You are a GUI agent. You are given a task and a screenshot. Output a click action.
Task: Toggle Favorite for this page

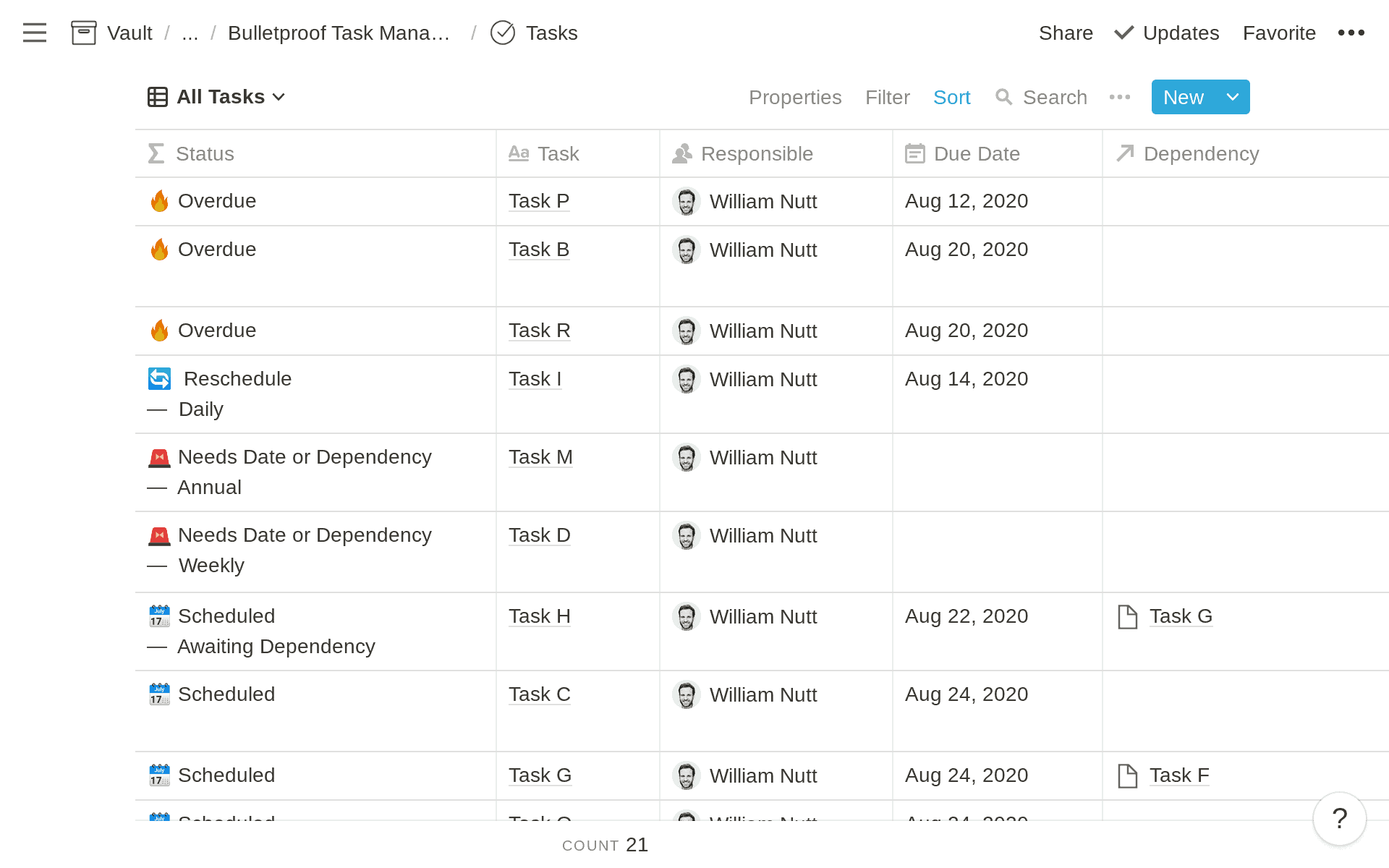click(x=1278, y=33)
